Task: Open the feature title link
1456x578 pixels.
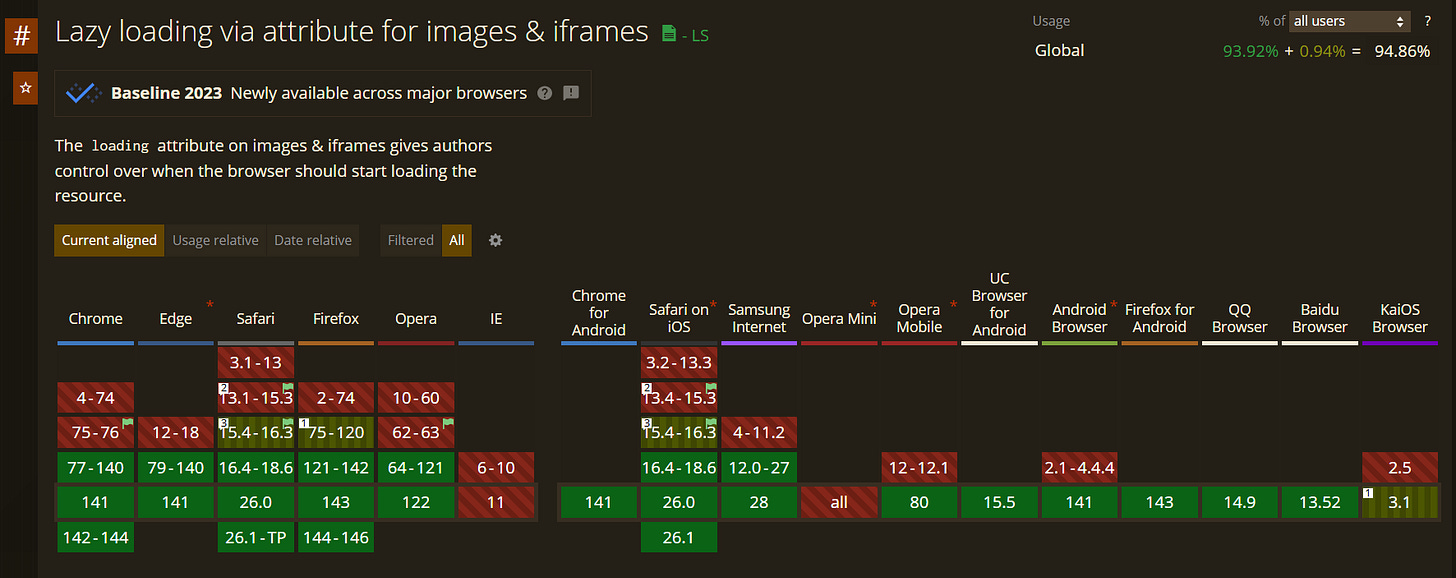Action: (x=351, y=32)
